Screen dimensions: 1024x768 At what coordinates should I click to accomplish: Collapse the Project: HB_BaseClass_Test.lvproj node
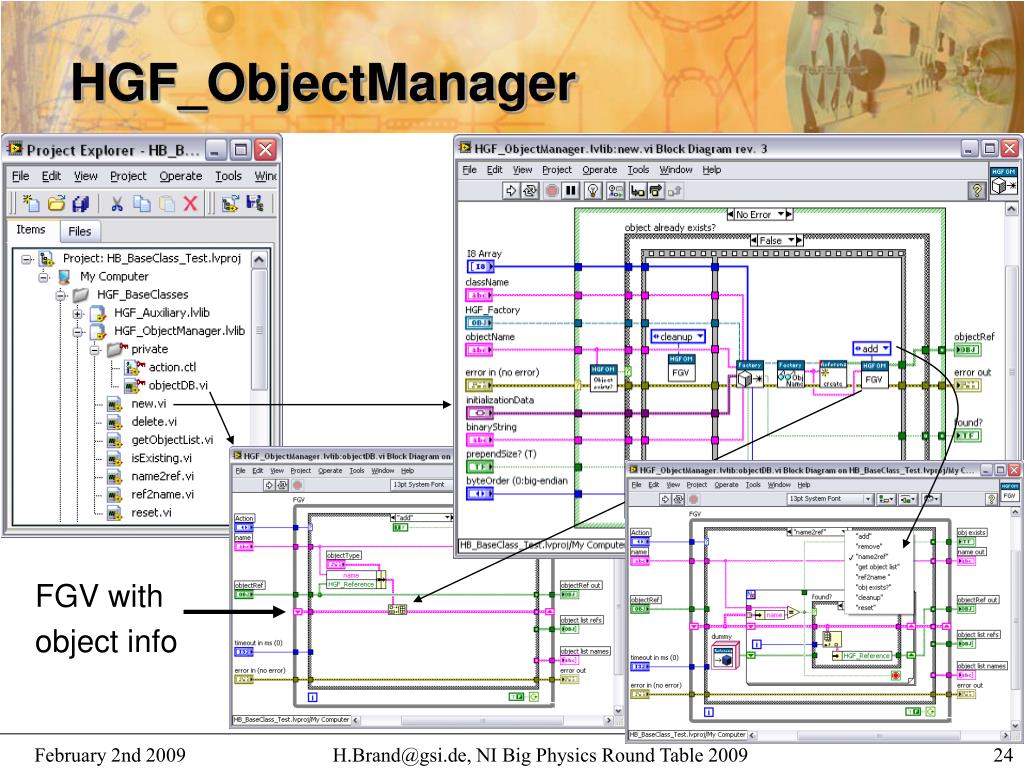26,259
